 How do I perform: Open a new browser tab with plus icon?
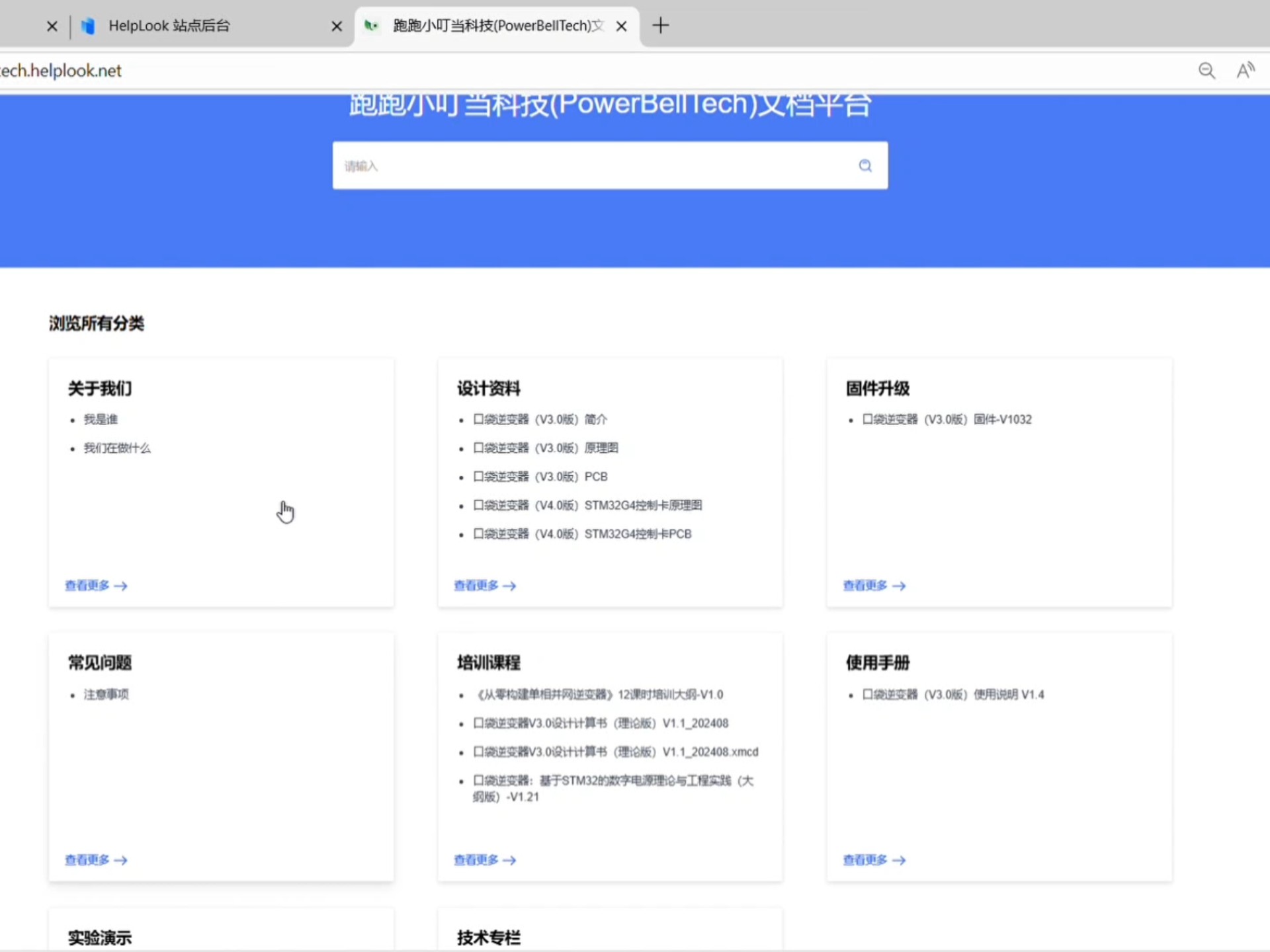pyautogui.click(x=660, y=26)
